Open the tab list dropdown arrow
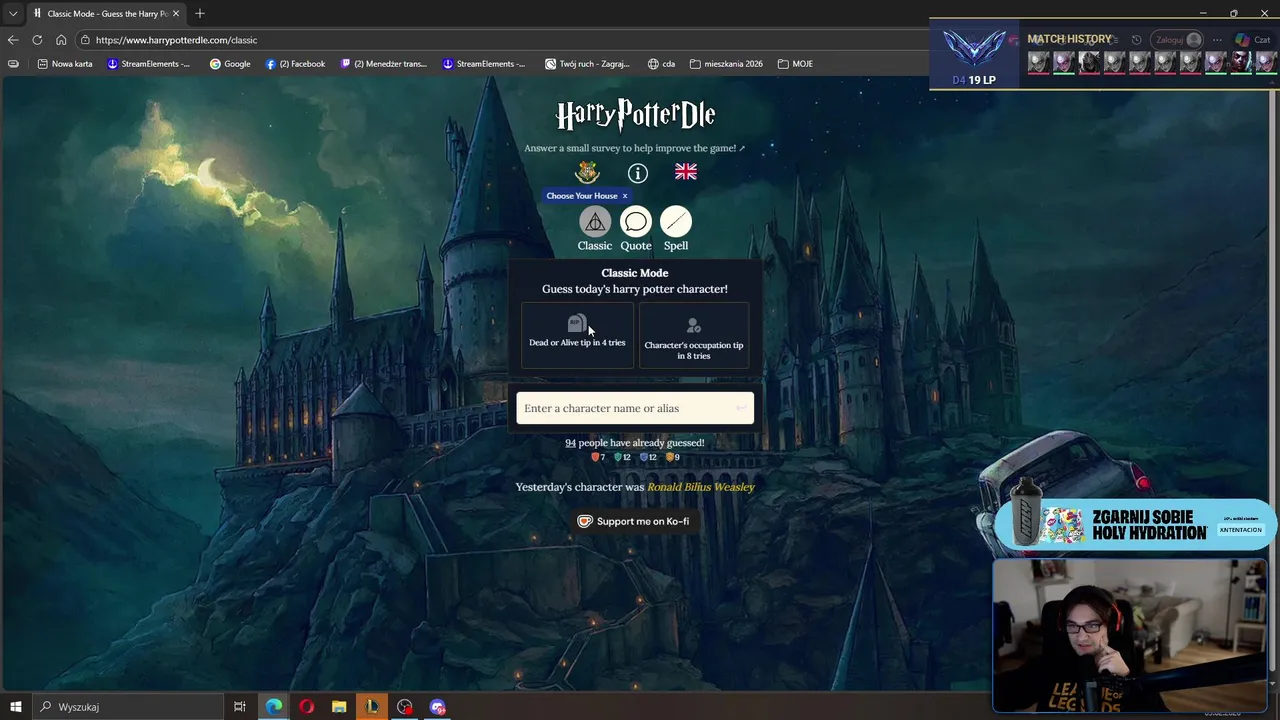Screen dimensions: 1280x720 point(13,14)
